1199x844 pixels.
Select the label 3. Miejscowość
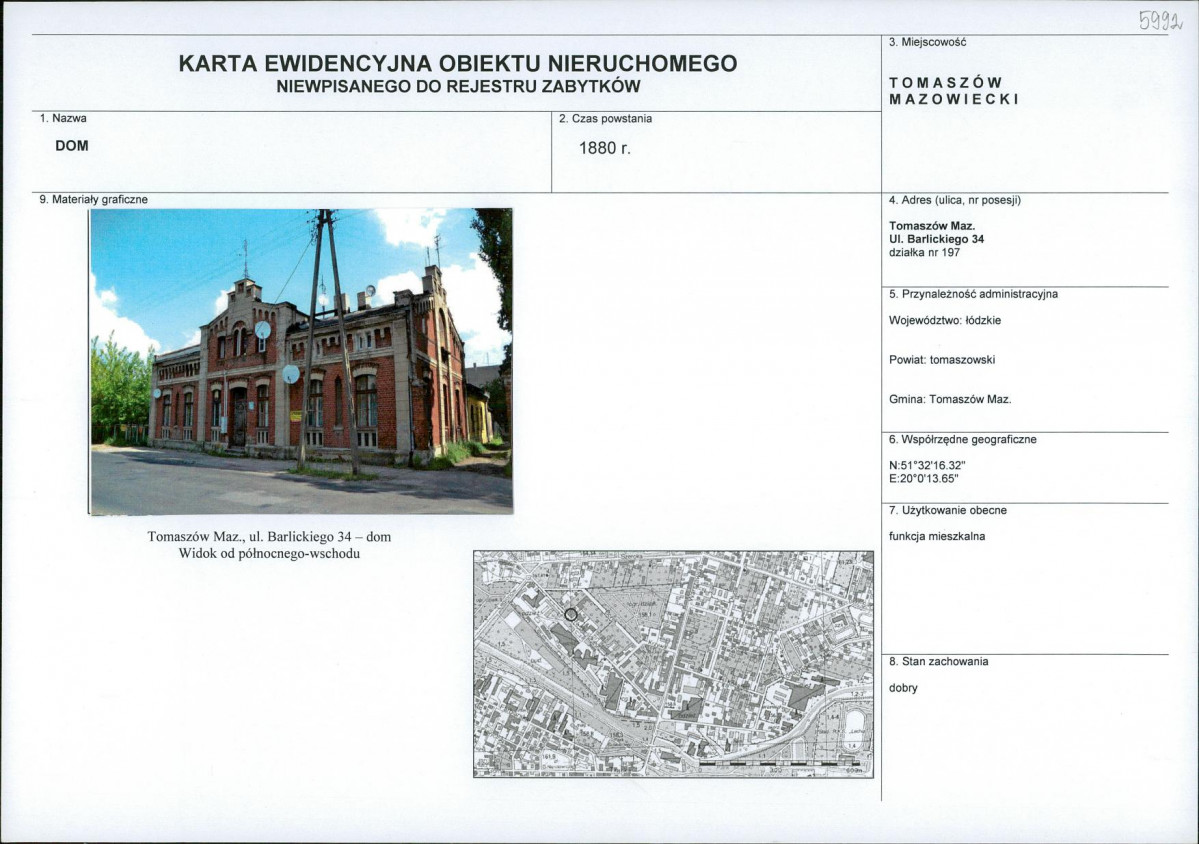tap(928, 42)
